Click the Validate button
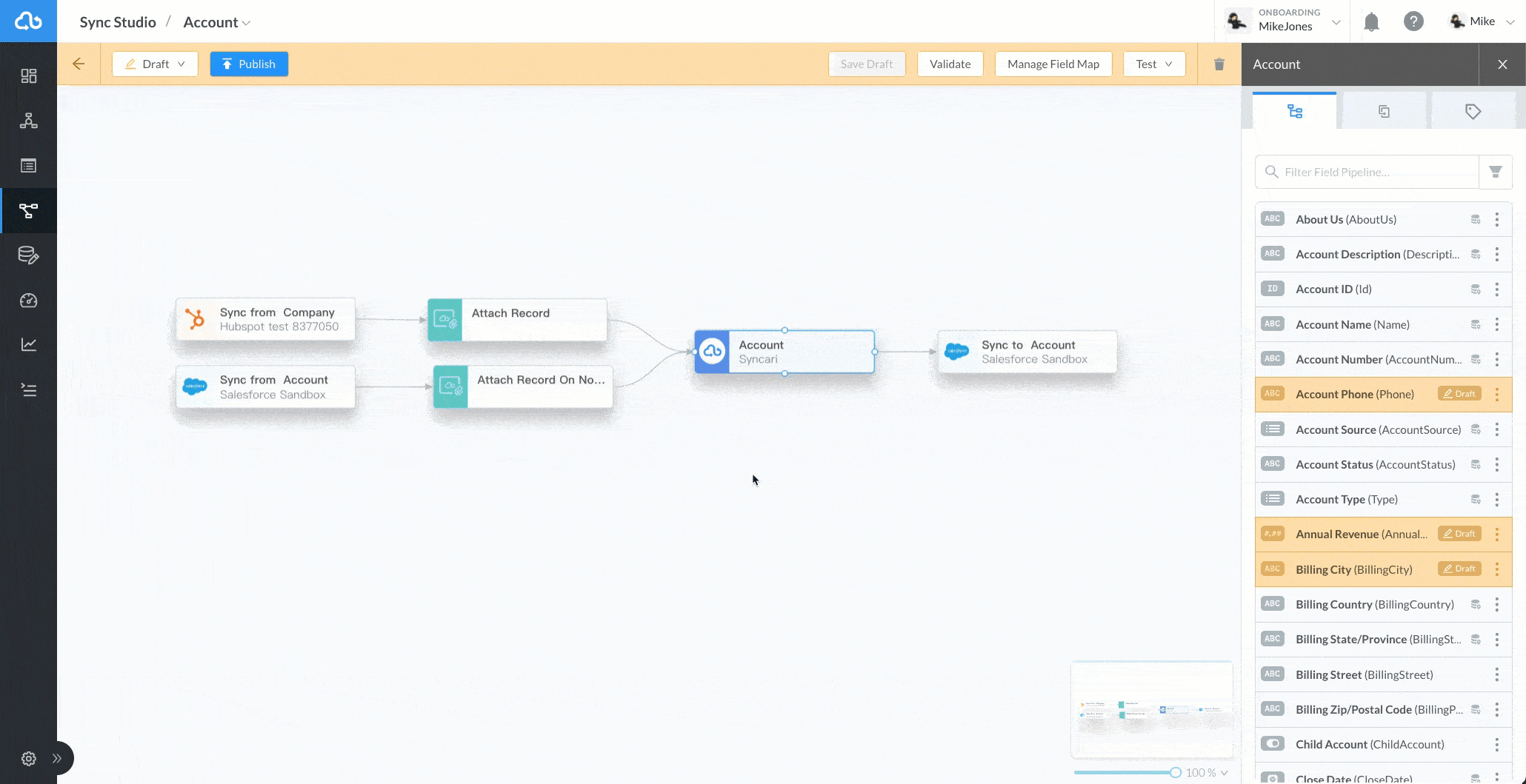1526x784 pixels. [950, 64]
